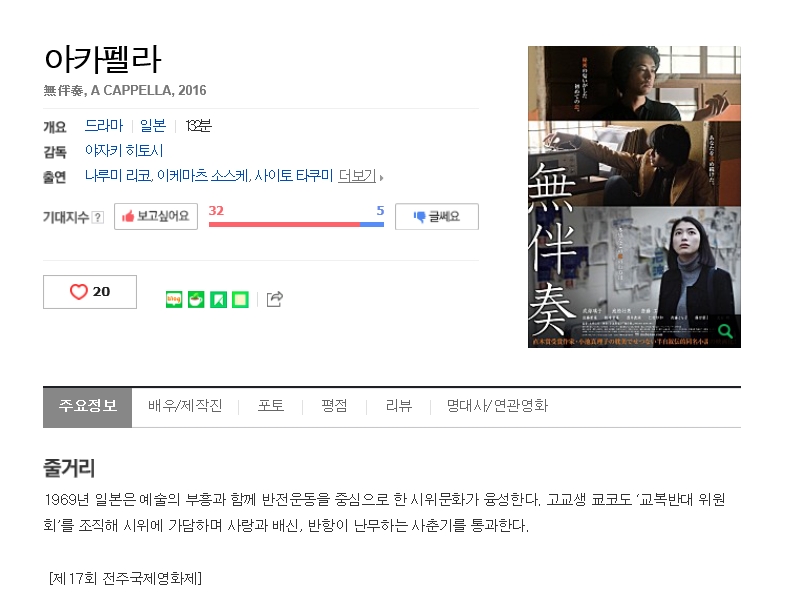This screenshot has width=786, height=610.
Task: Go to the 리뷰 tab
Action: click(x=399, y=405)
